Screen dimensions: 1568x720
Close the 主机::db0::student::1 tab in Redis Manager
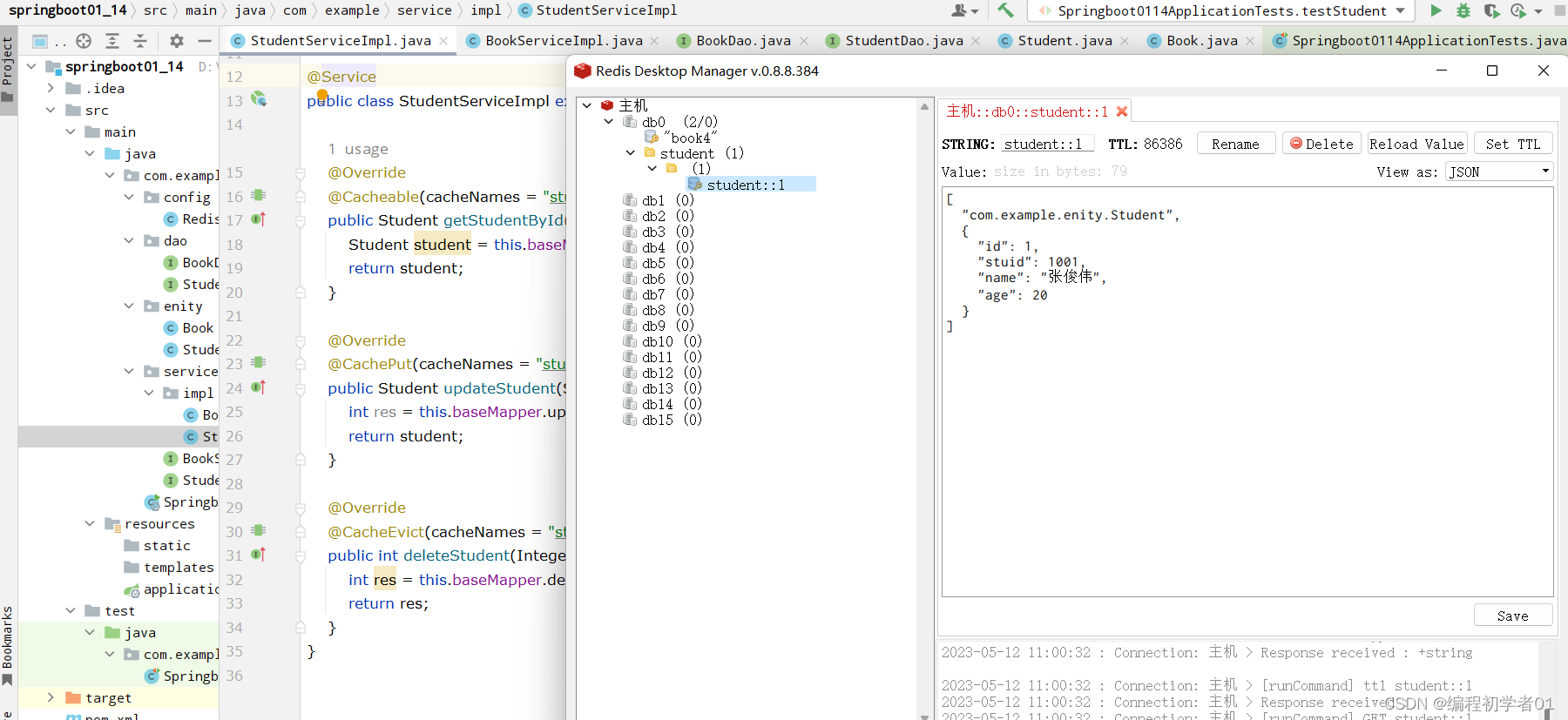coord(1122,111)
